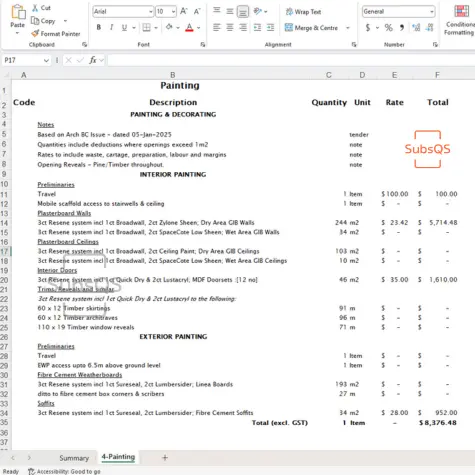Decrease decimal places
The image size is (475, 475).
click(x=430, y=27)
